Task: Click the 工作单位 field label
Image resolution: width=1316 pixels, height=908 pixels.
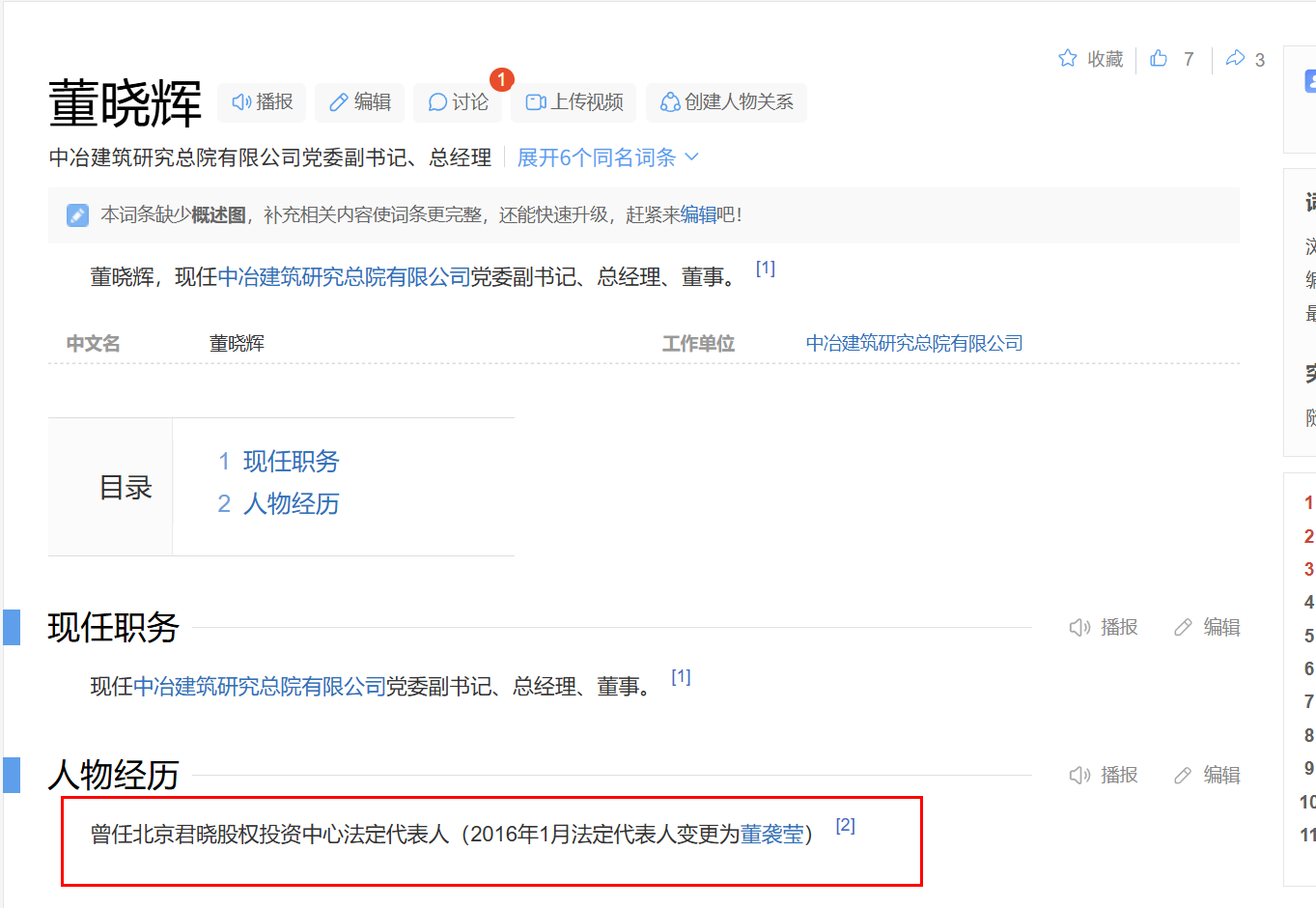Action: [x=699, y=343]
